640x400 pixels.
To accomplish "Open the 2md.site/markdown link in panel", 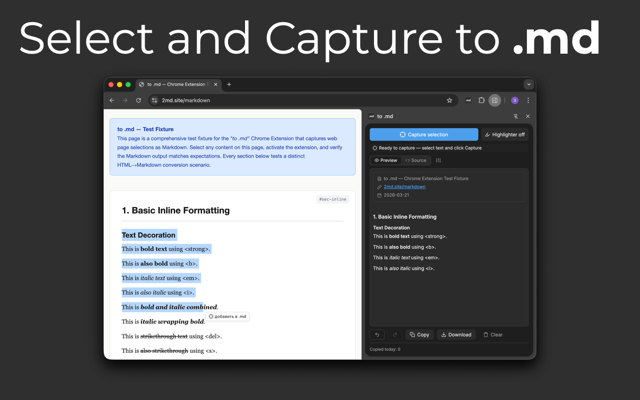I will pos(404,187).
